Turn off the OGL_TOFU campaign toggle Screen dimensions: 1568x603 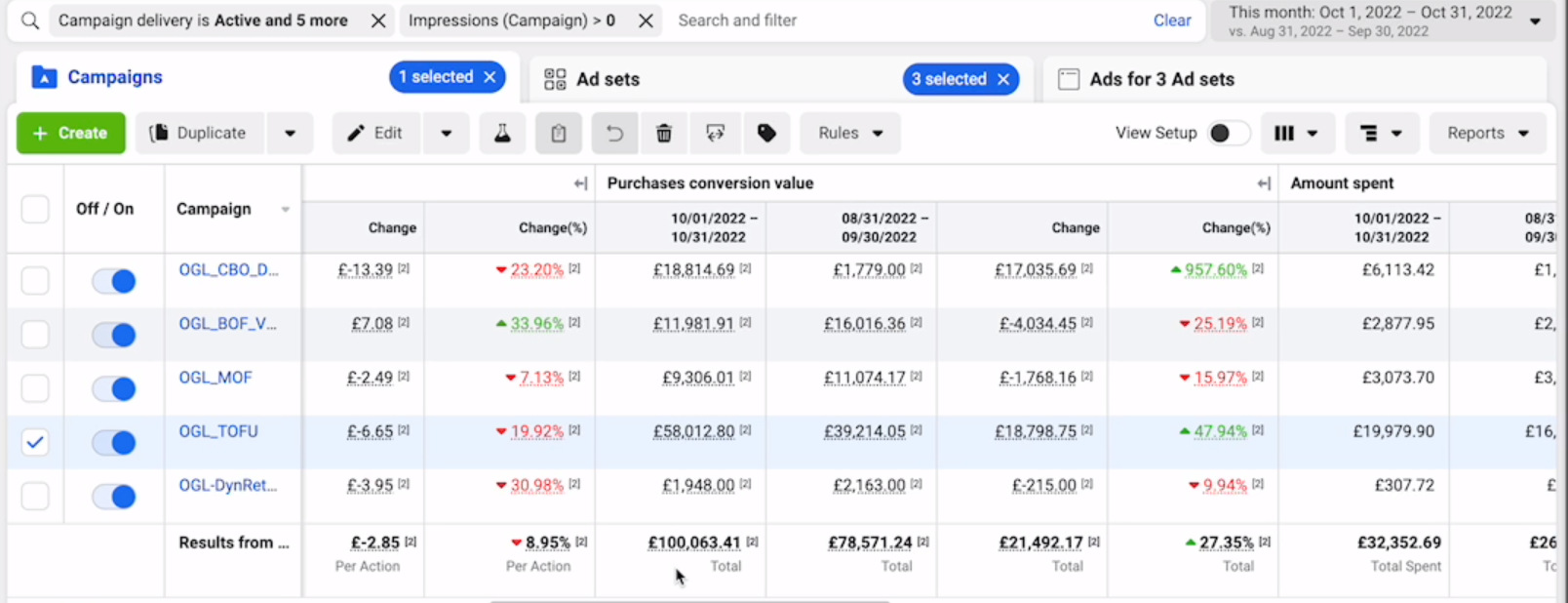[114, 443]
